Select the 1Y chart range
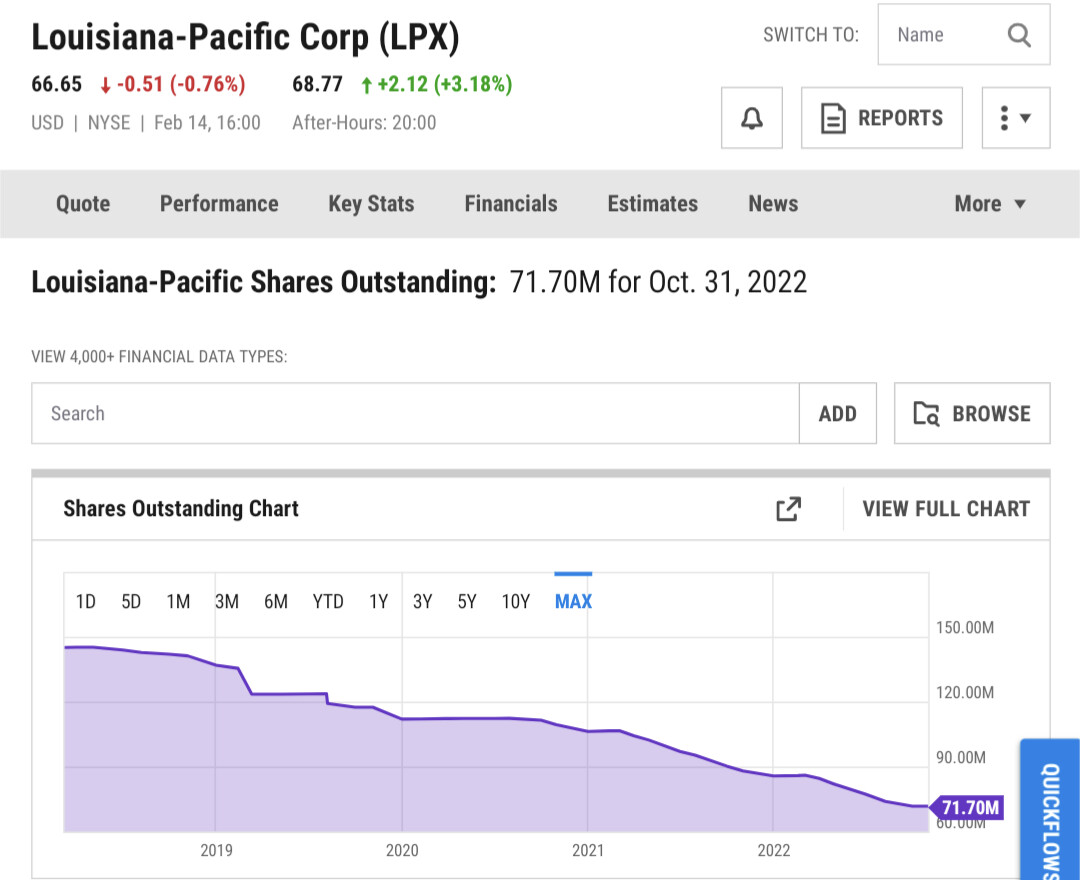This screenshot has width=1080, height=880. pos(378,602)
